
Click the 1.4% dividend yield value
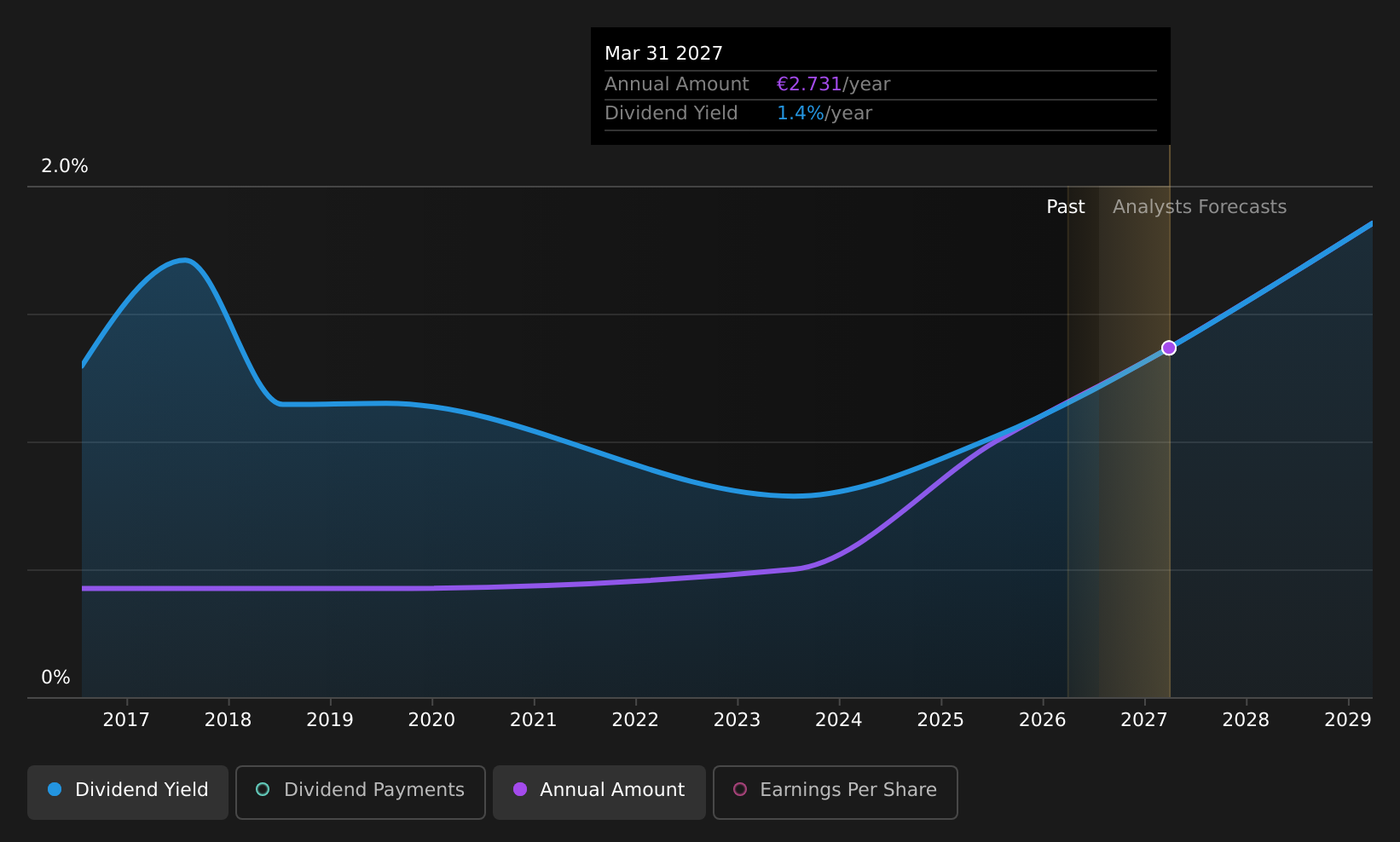click(801, 113)
